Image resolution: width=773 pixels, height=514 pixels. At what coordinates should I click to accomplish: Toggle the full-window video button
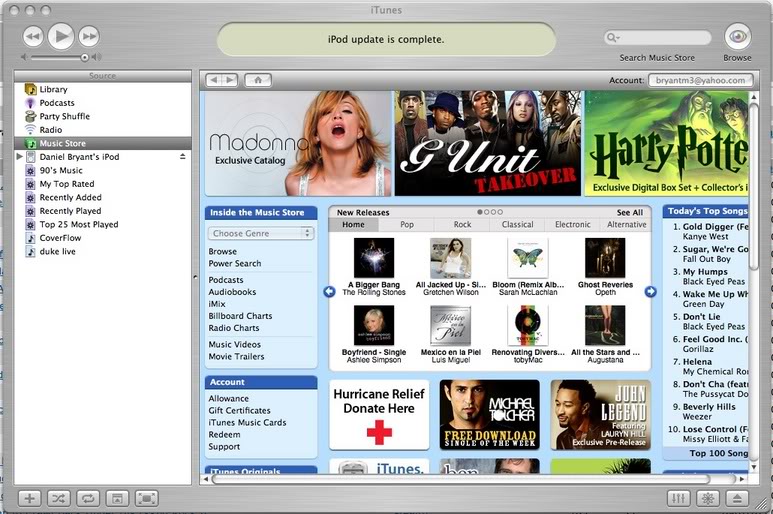click(x=147, y=498)
